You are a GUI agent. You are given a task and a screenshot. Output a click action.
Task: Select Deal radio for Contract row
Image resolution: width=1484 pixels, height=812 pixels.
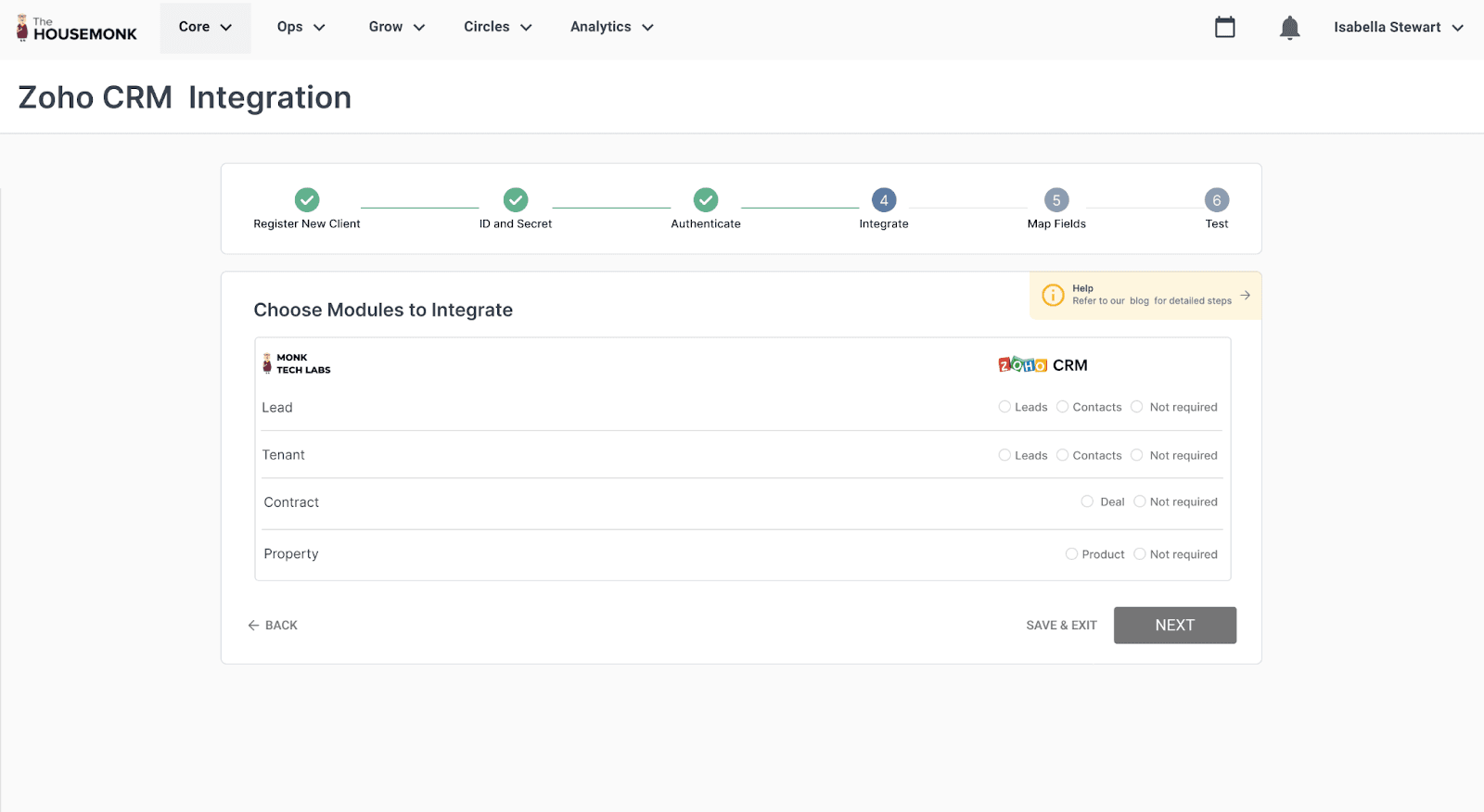click(x=1087, y=501)
